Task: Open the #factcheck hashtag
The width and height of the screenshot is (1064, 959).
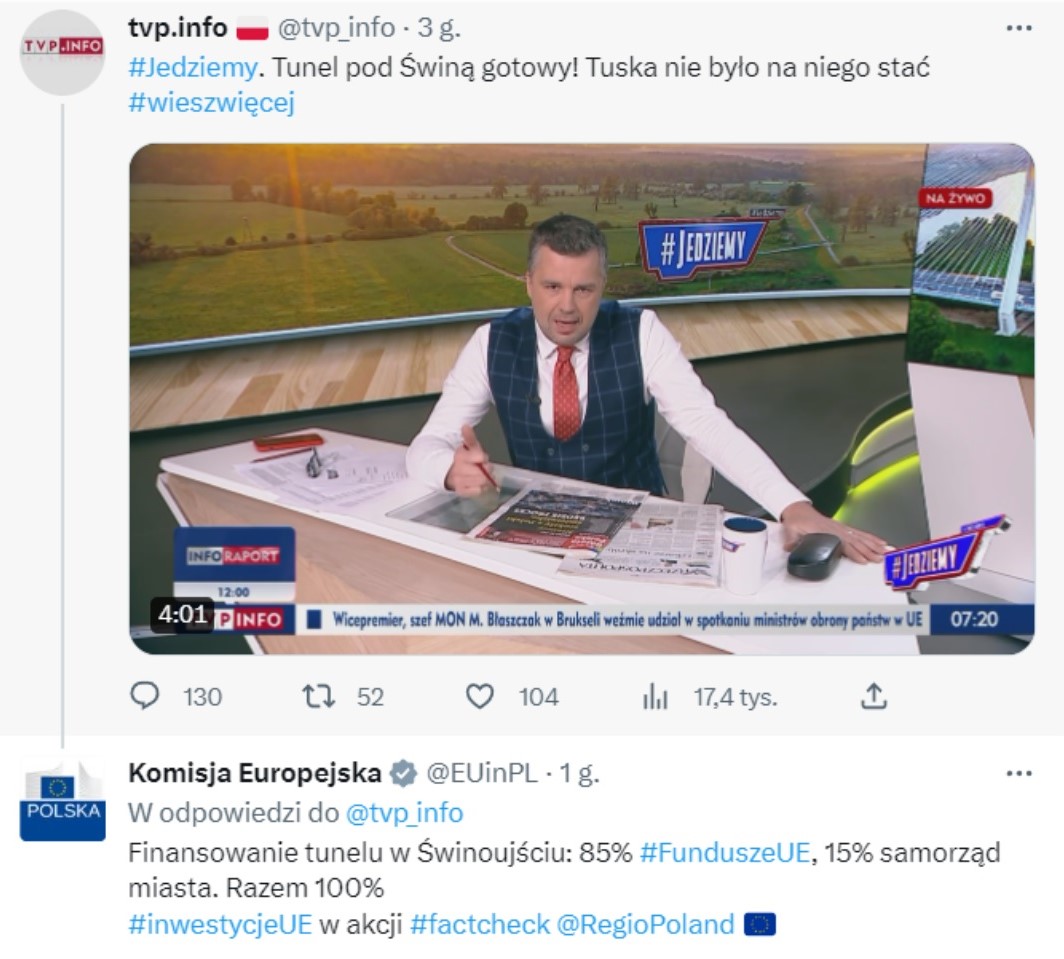Action: (x=480, y=924)
